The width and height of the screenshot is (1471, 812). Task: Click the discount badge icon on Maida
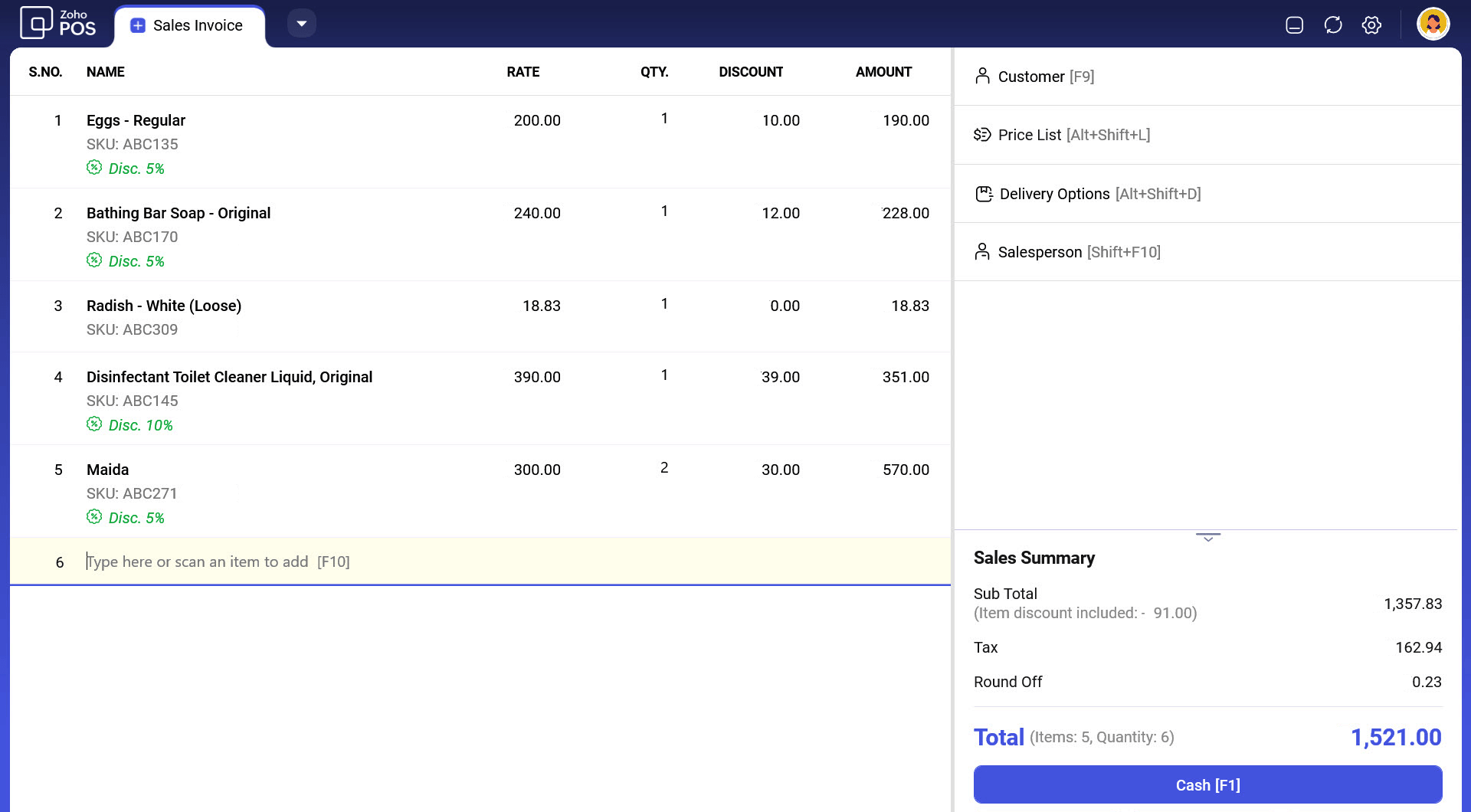94,517
